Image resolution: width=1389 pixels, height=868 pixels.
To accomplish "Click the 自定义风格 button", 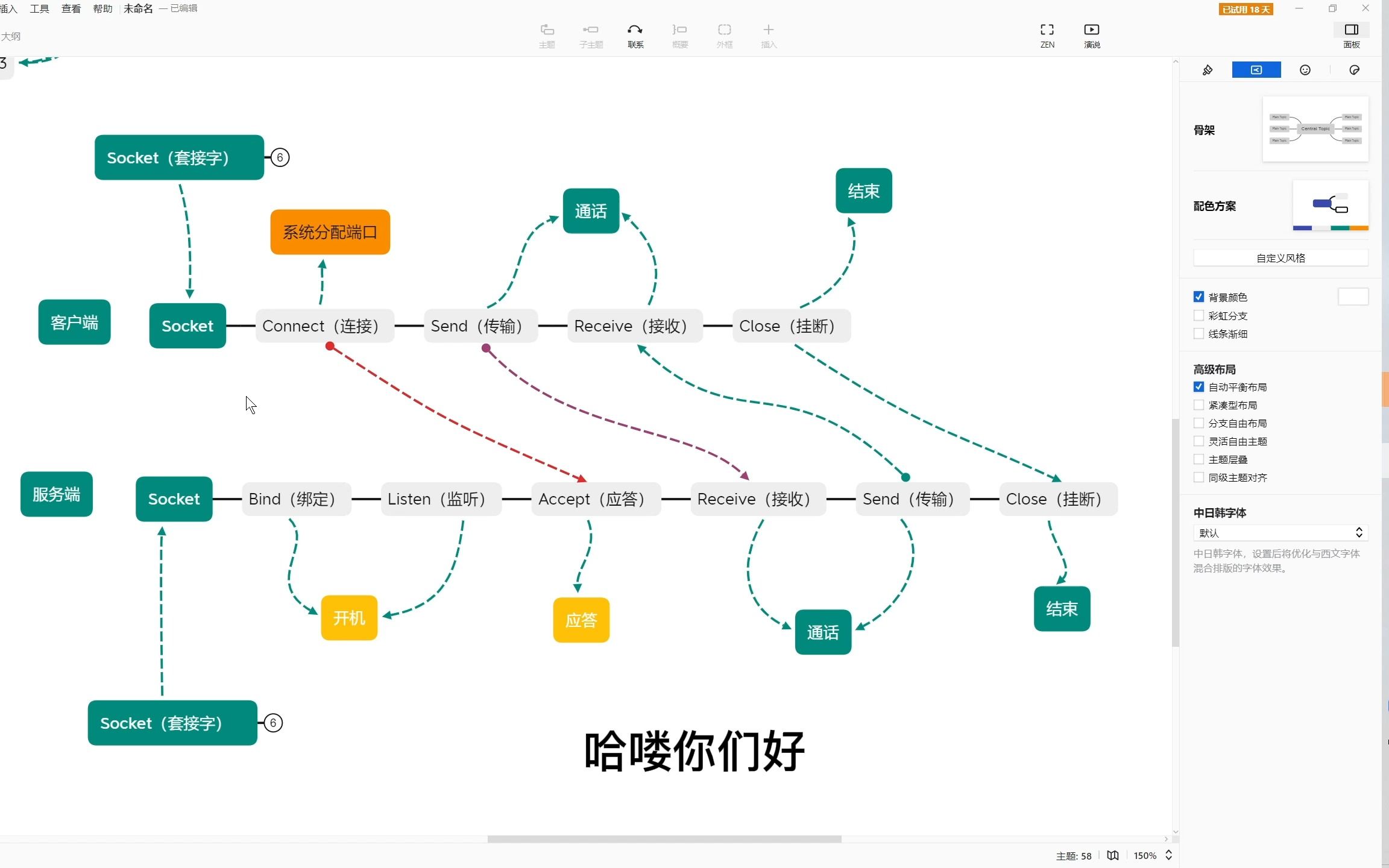I will 1280,258.
